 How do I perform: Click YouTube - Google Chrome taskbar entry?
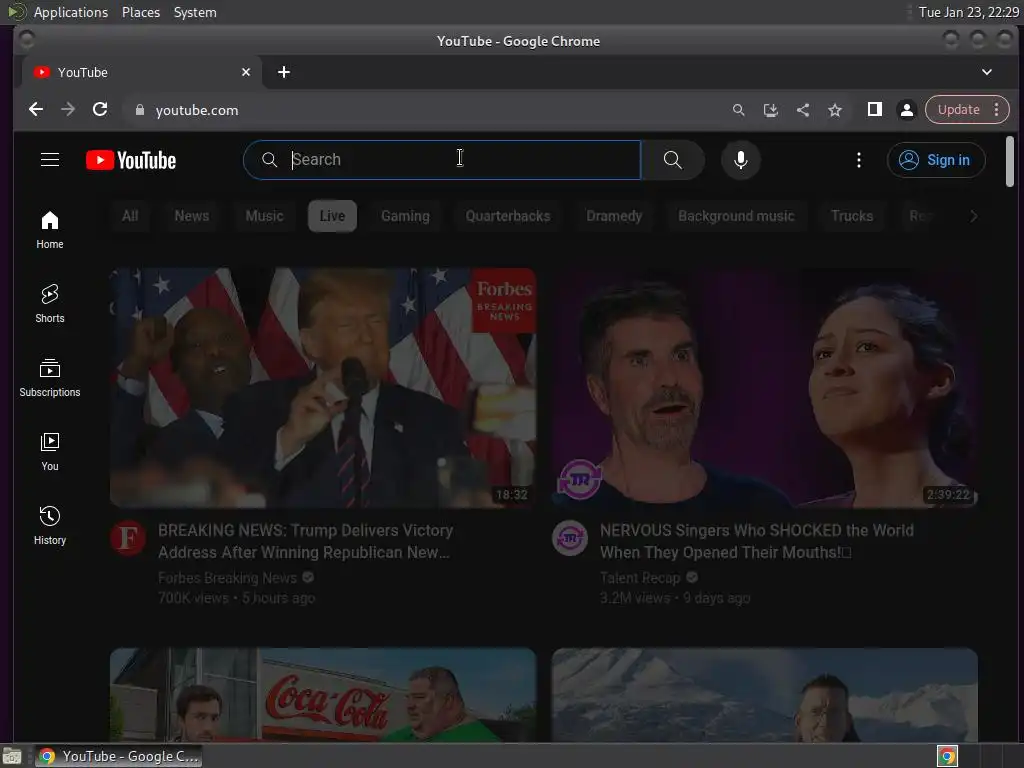(x=118, y=756)
